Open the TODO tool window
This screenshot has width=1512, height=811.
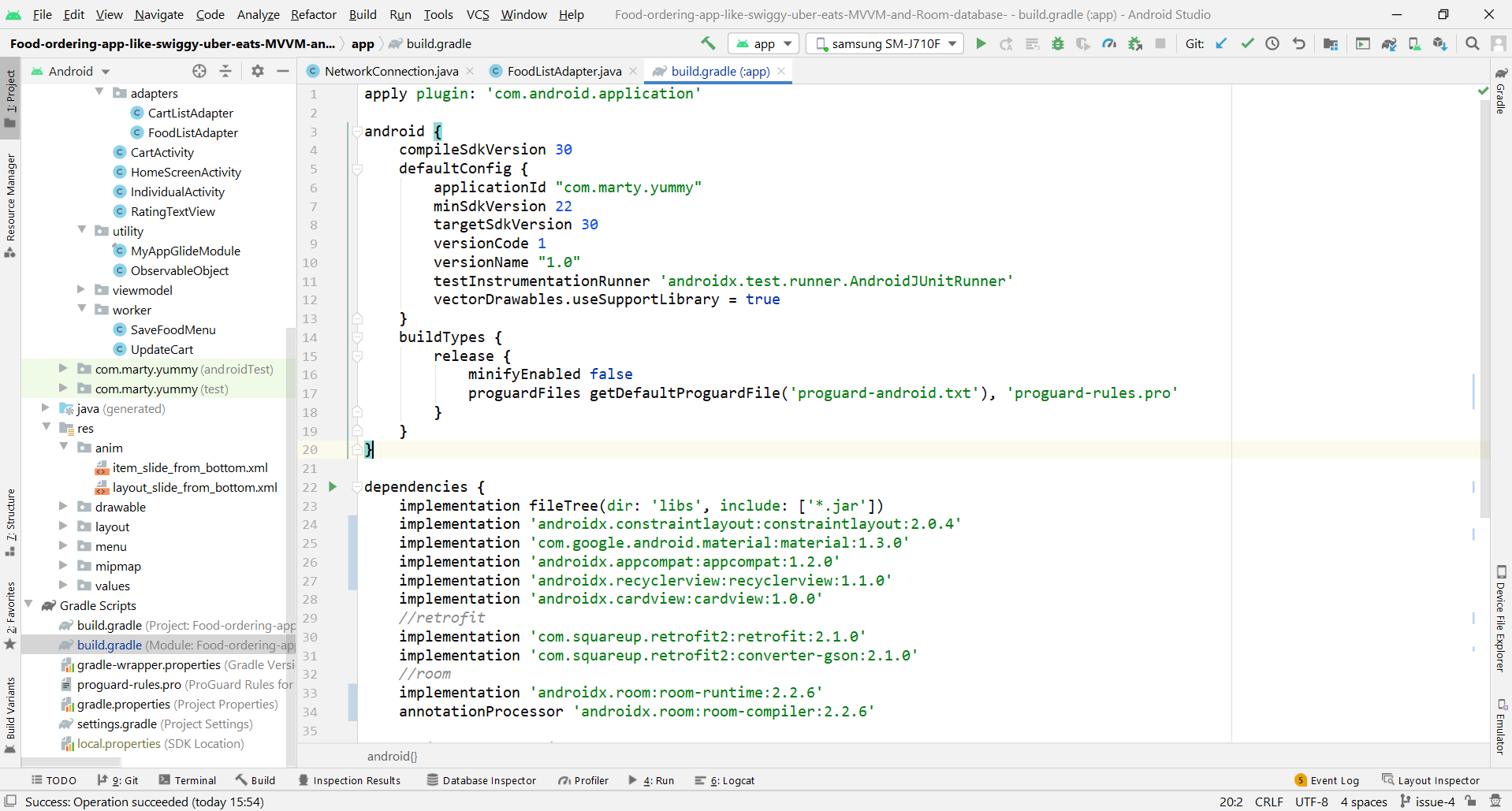click(54, 780)
